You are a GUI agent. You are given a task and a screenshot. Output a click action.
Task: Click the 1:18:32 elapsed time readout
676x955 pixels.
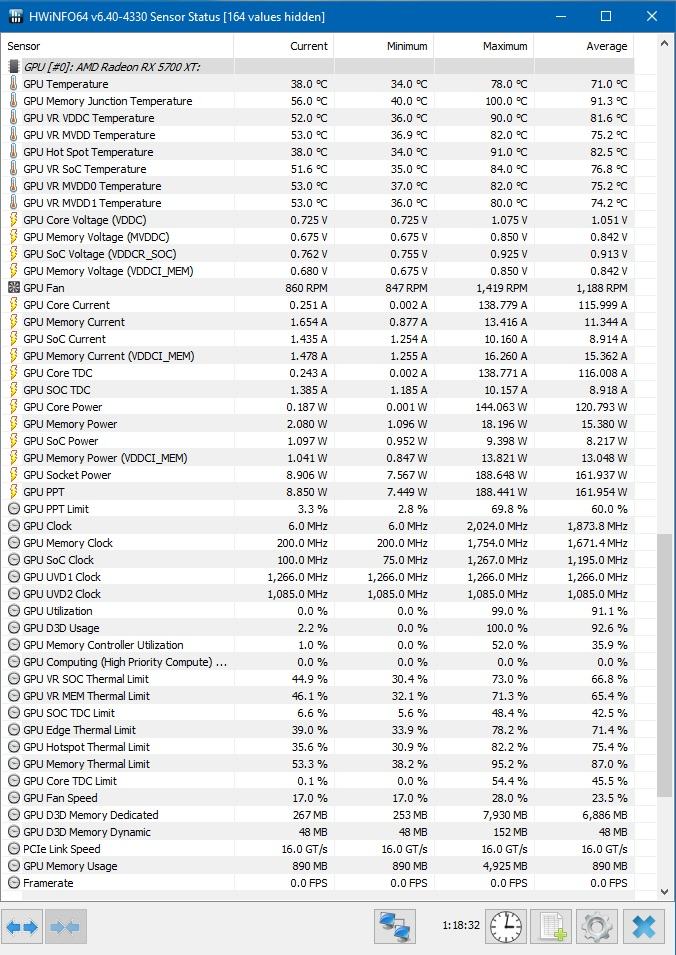pyautogui.click(x=461, y=925)
